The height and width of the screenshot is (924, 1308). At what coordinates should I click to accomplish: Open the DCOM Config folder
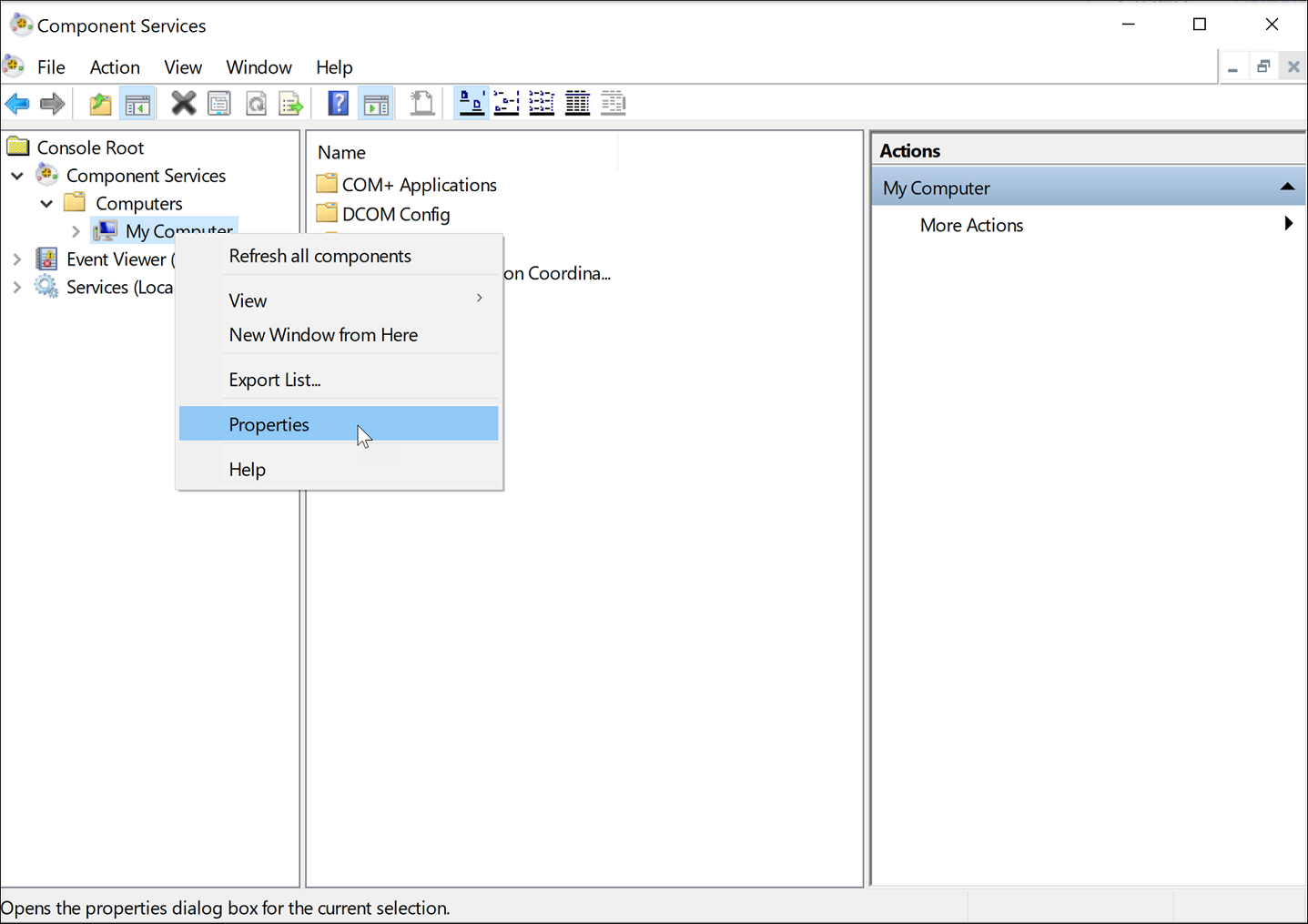click(x=395, y=214)
